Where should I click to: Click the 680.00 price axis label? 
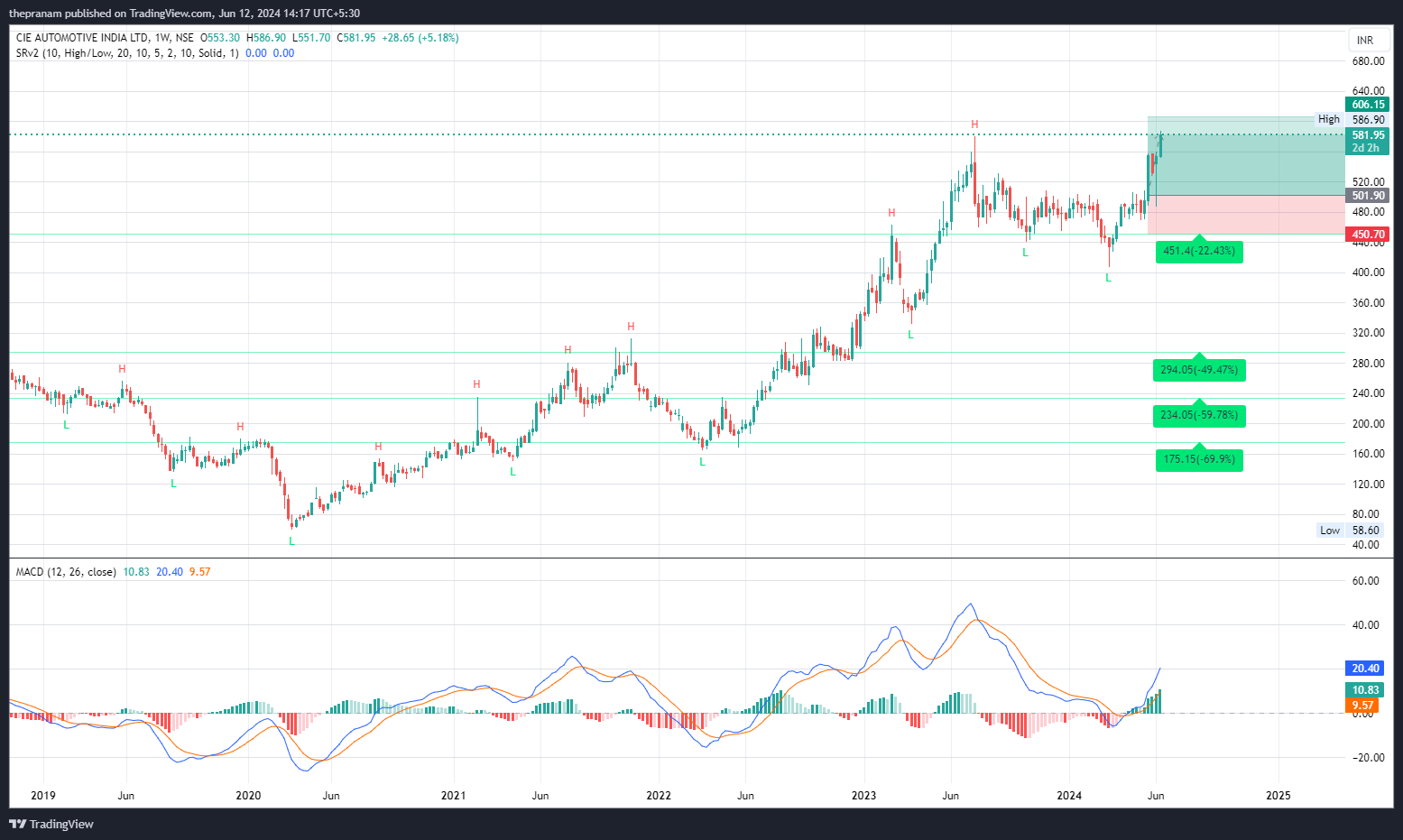[x=1368, y=61]
